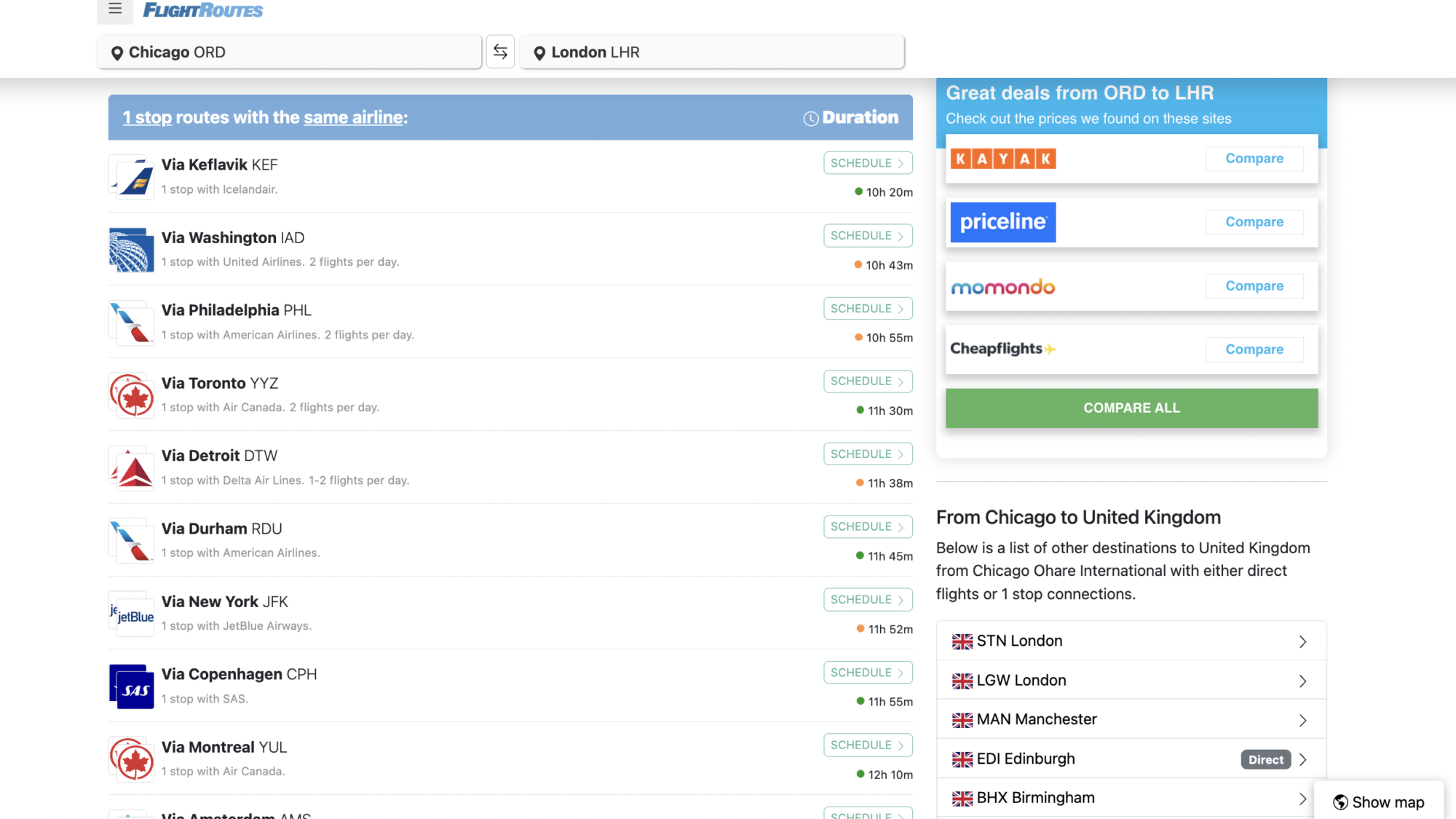Screen dimensions: 1456x819
Task: Click the 12h 10m duration for Montreal
Action: click(x=890, y=775)
